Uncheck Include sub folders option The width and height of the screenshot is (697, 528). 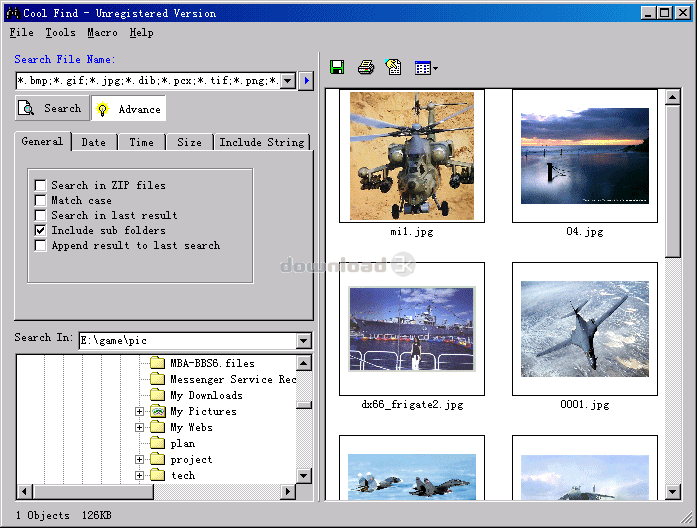[40, 230]
